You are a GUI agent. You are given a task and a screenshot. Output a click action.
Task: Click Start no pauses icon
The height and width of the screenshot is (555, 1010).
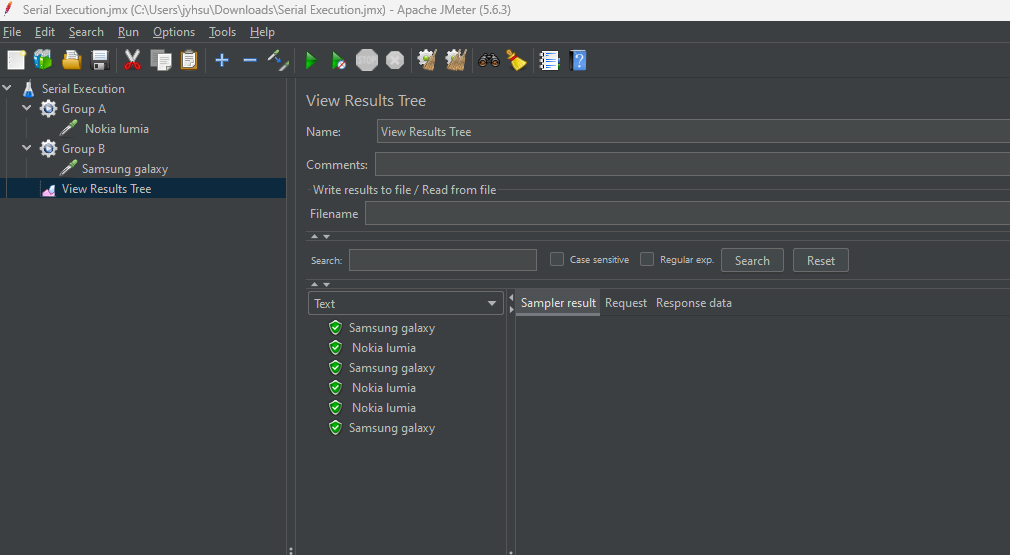click(338, 61)
